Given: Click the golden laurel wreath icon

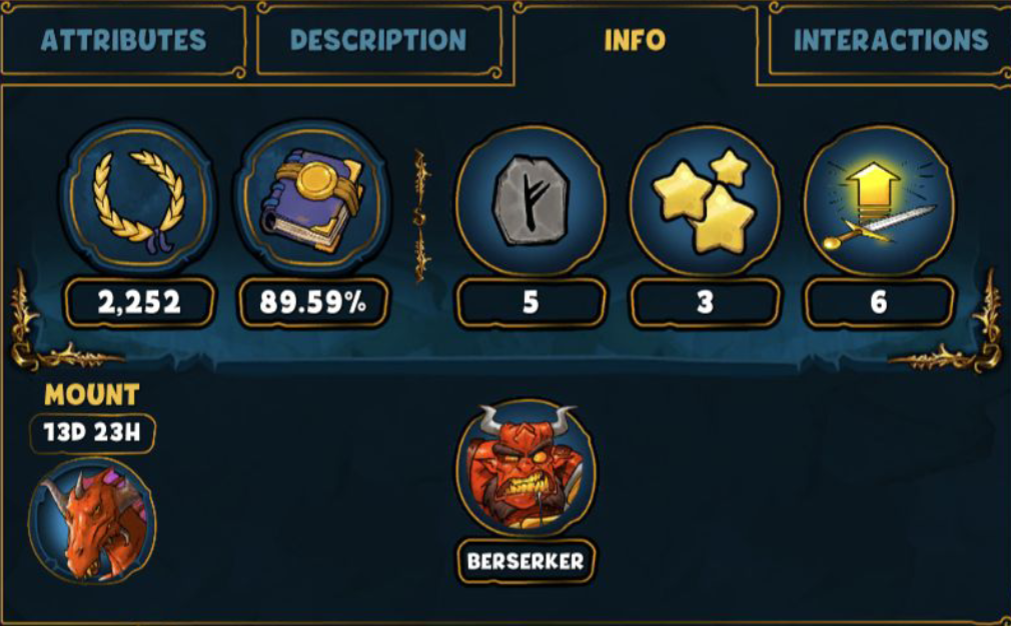Looking at the screenshot, I should pyautogui.click(x=139, y=197).
